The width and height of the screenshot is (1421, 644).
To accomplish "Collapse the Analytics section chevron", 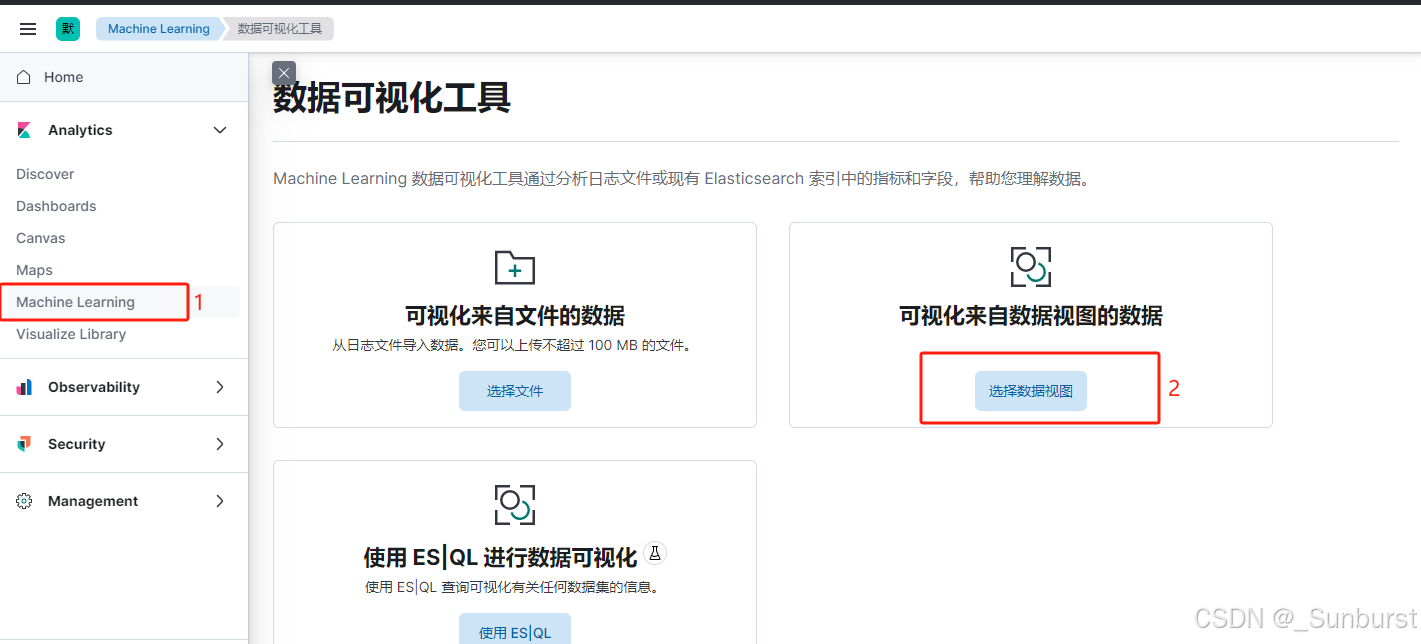I will 220,130.
